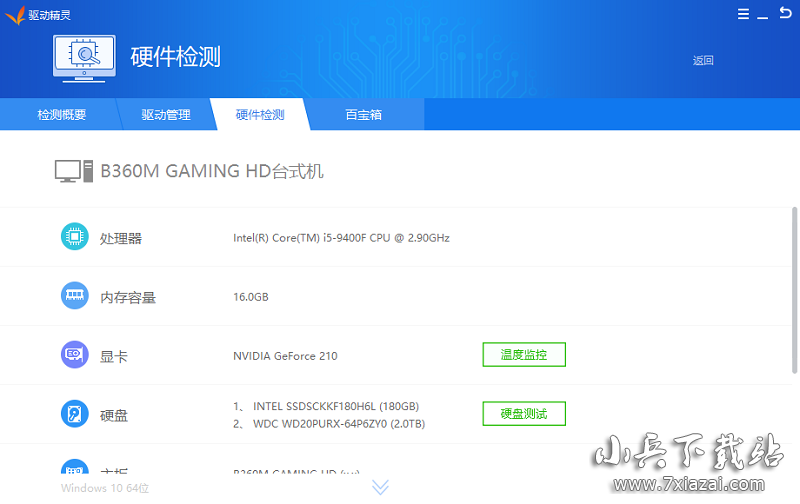Click the 处理器 CPU icon
This screenshot has height=504, width=800.
[x=74, y=236]
